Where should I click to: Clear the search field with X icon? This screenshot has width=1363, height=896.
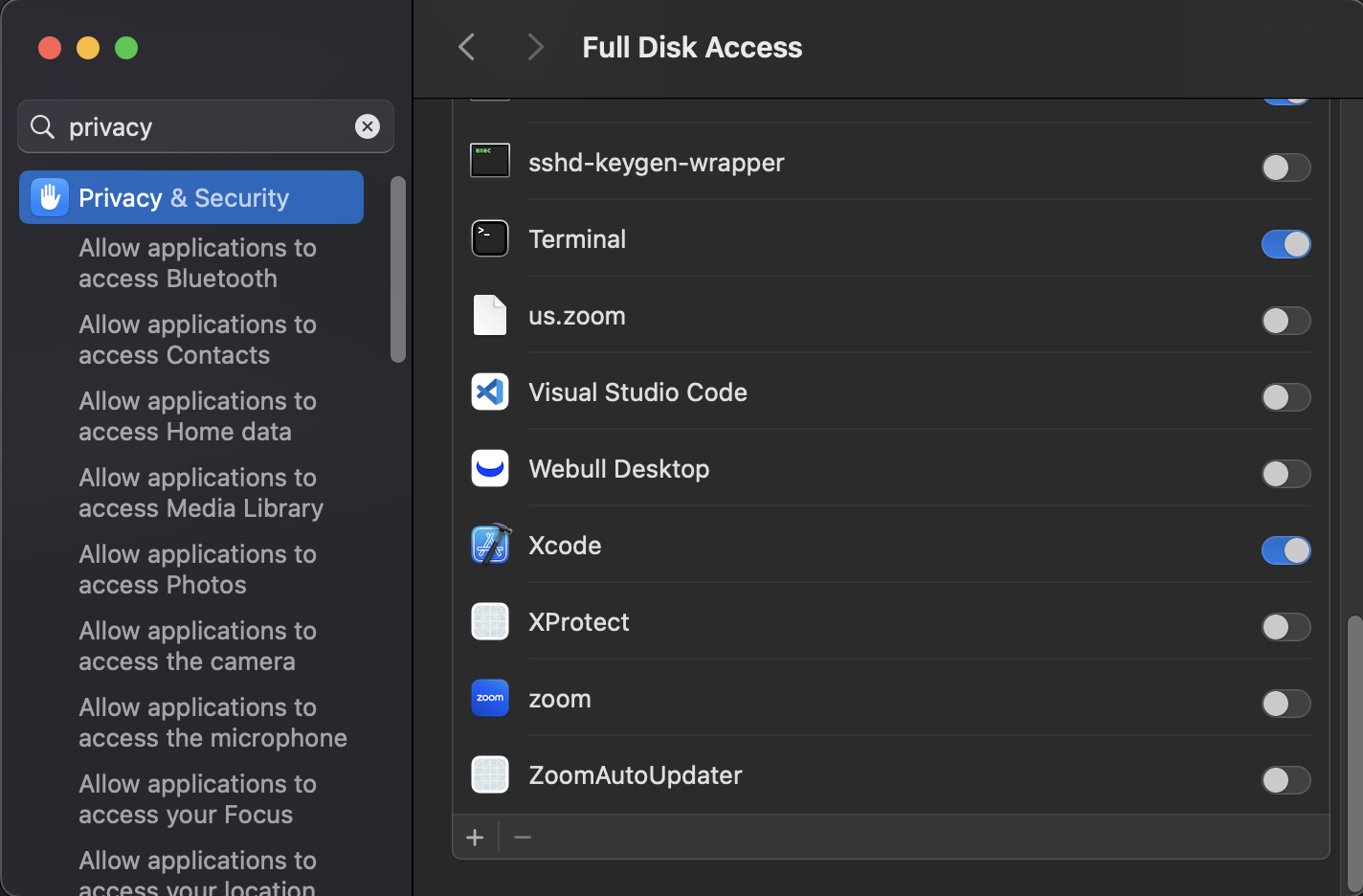(x=368, y=126)
